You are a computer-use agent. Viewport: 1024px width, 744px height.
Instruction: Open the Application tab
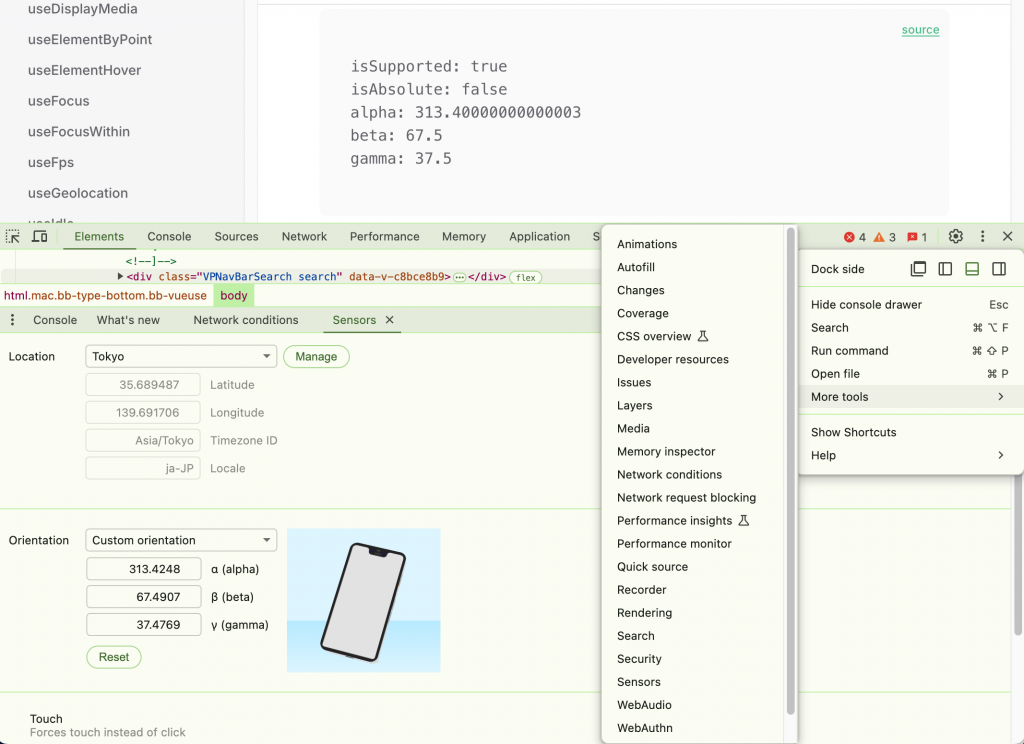539,236
